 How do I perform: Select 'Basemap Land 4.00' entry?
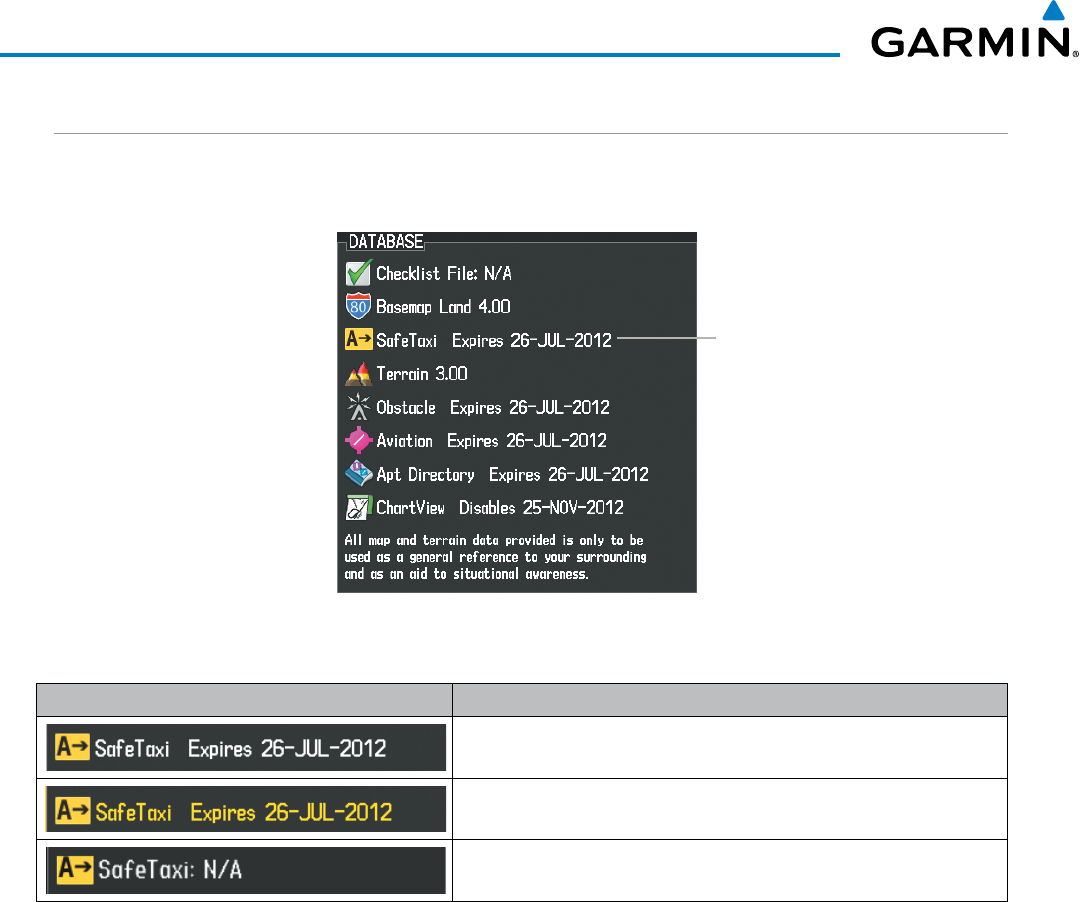443,306
